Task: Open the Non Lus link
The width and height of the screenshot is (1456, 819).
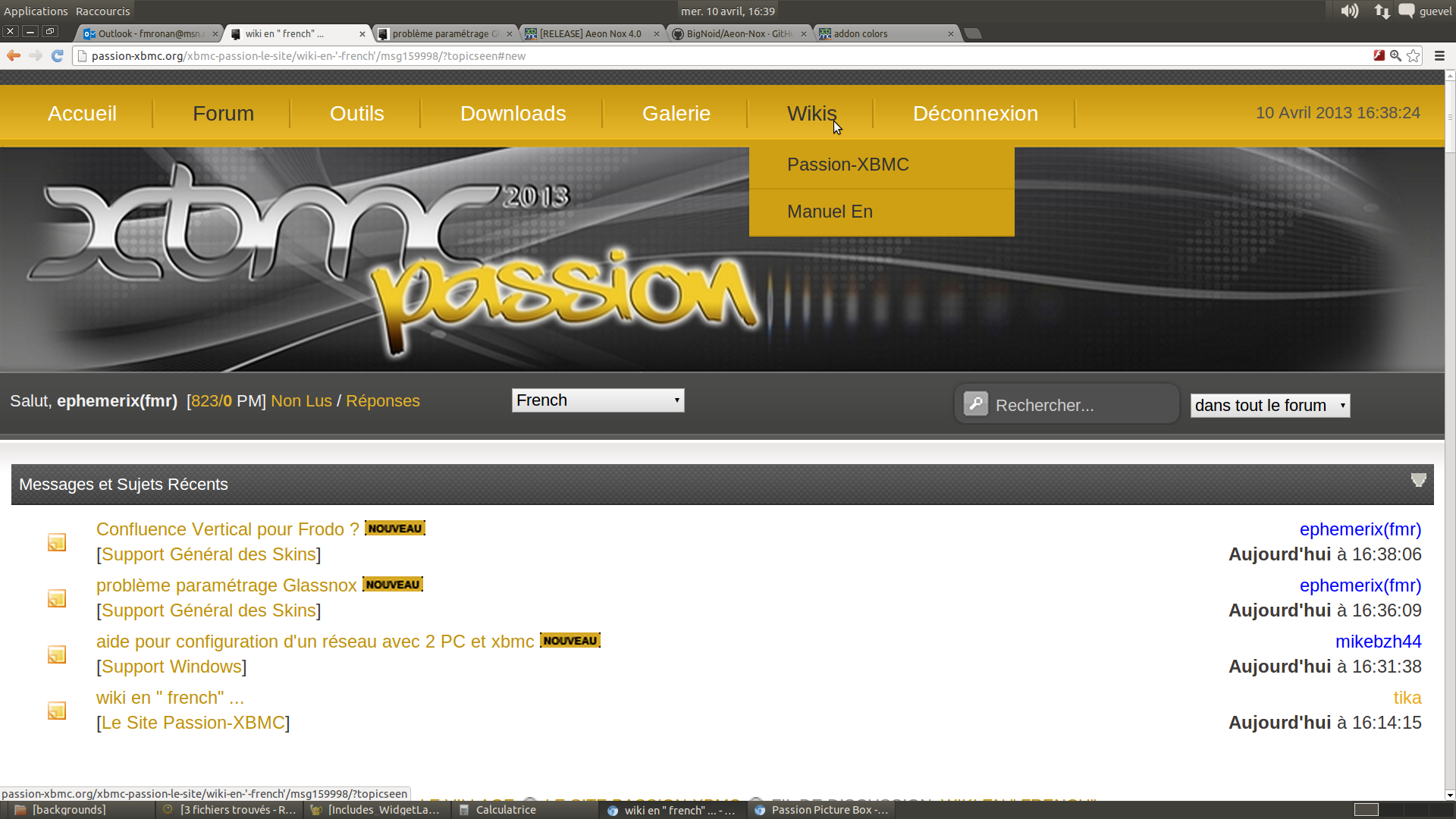Action: tap(301, 401)
